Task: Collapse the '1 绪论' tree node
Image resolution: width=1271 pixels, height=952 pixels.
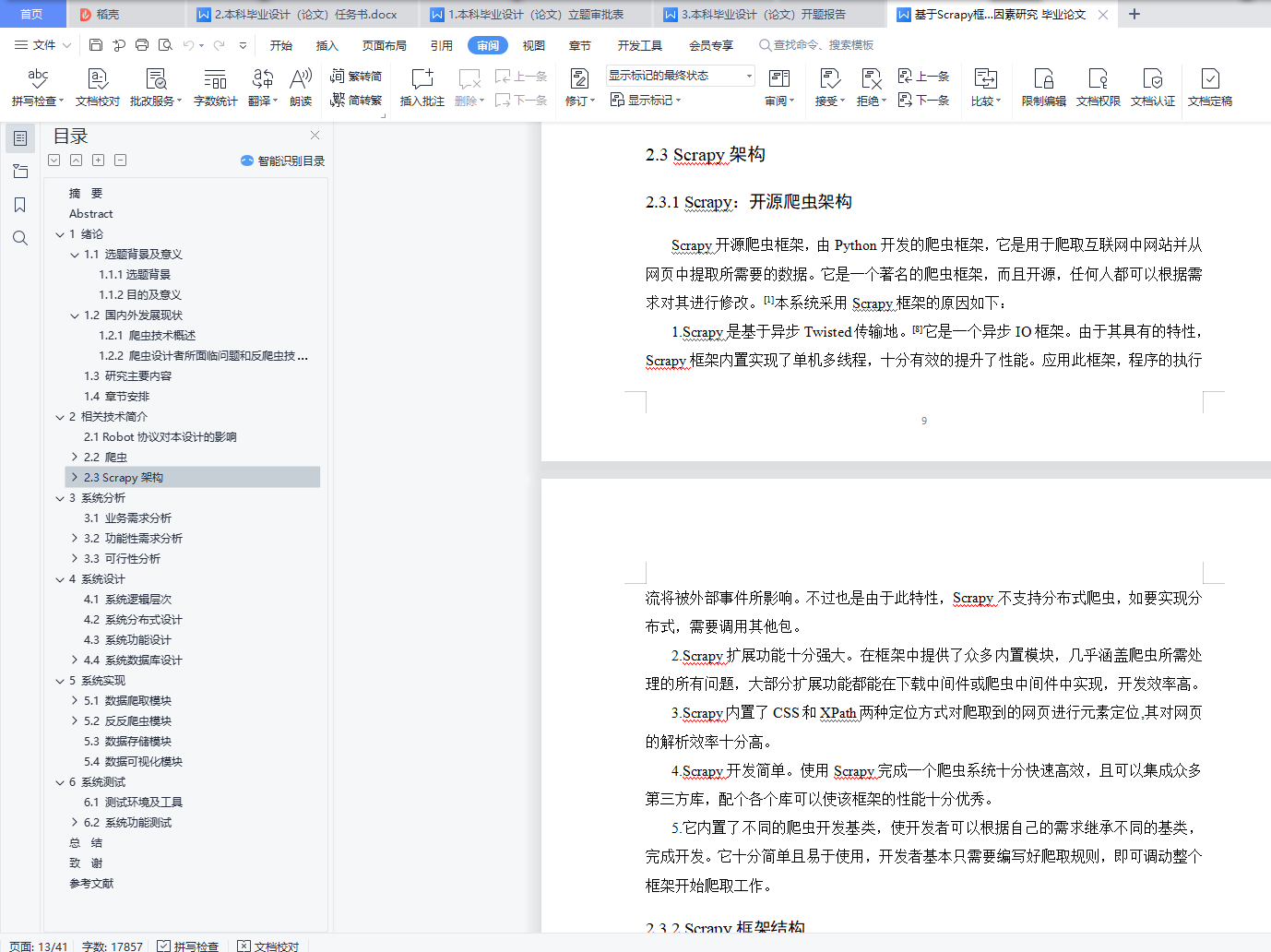Action: [x=60, y=234]
